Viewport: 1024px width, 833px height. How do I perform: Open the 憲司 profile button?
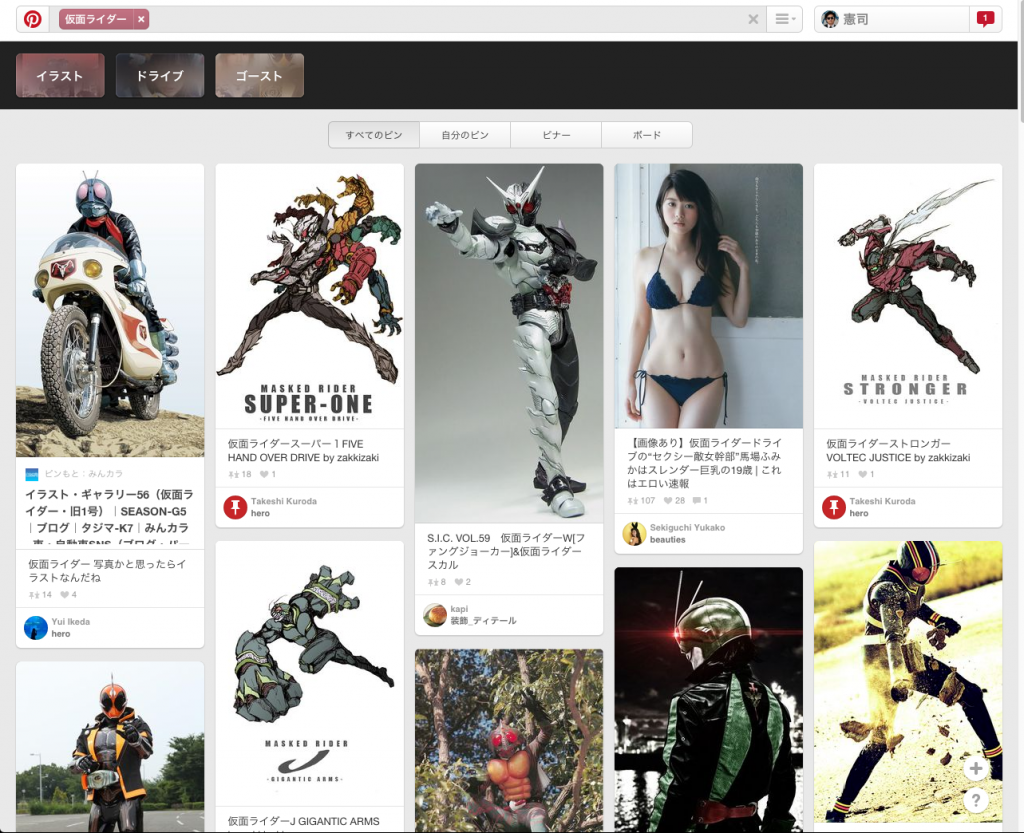coord(892,19)
